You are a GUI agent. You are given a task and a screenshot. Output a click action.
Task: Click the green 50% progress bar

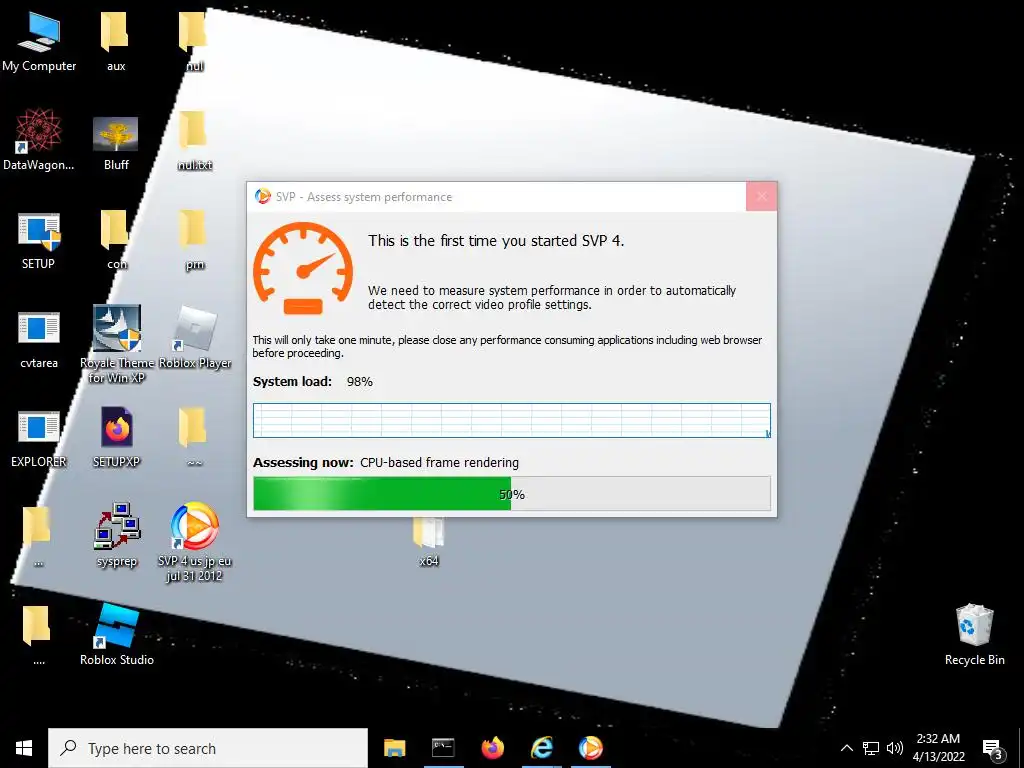pyautogui.click(x=512, y=494)
